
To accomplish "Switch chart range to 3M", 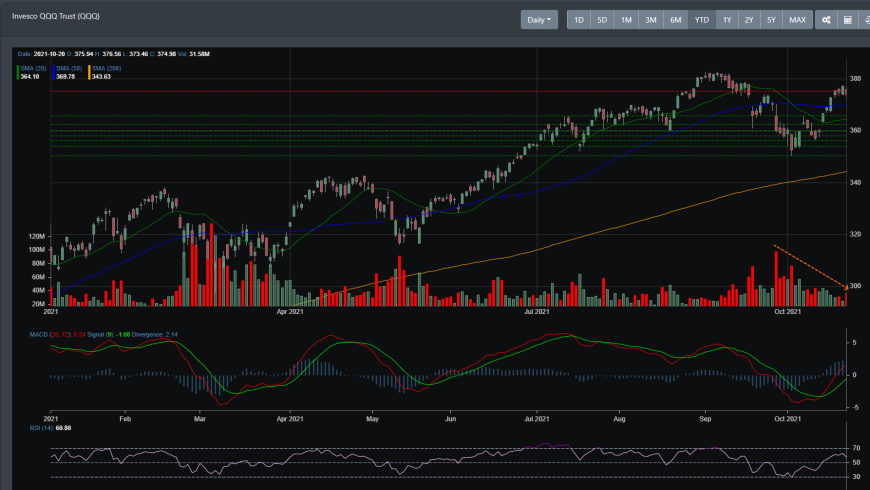I will [651, 20].
